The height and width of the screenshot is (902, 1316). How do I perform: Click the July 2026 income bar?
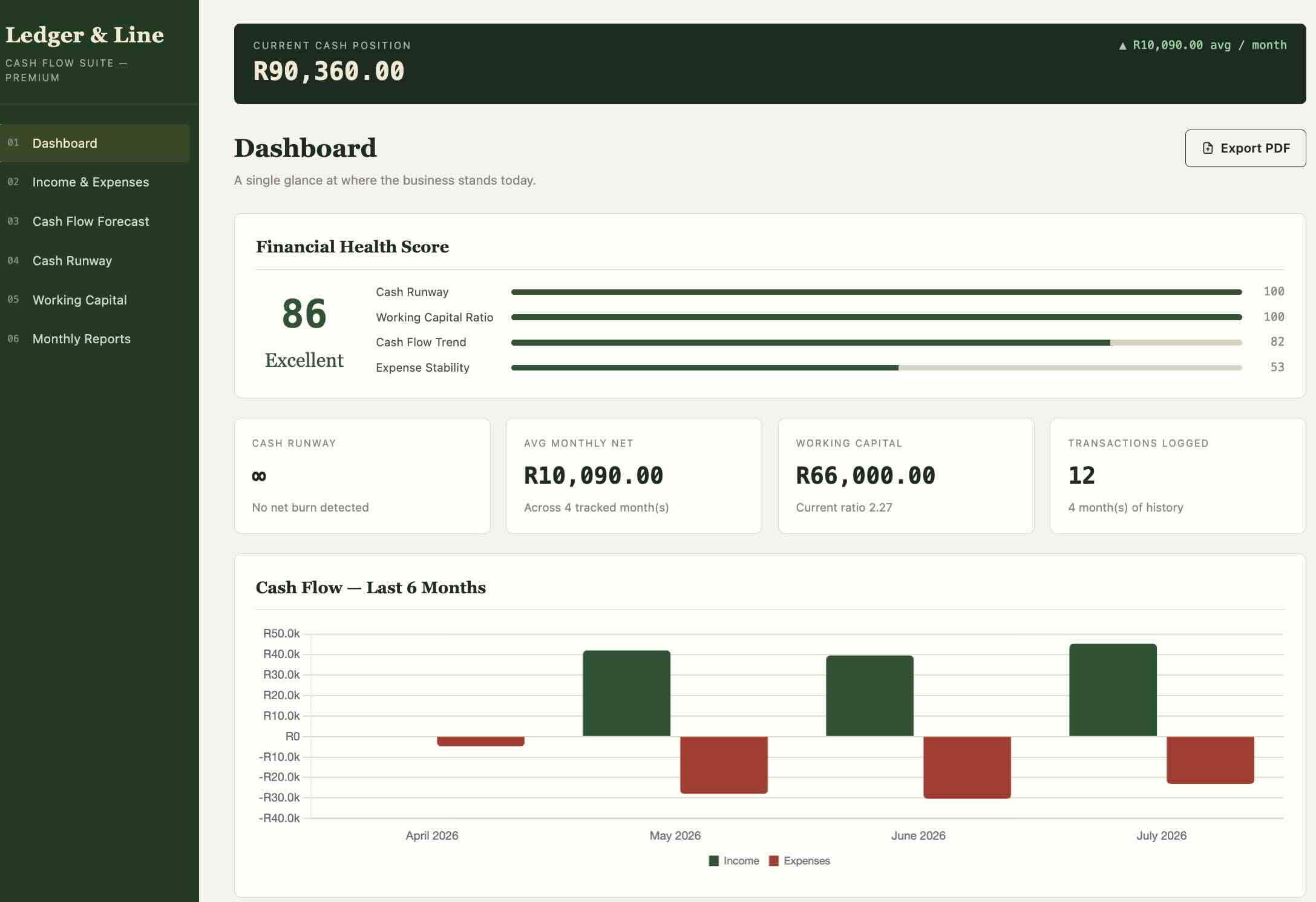pyautogui.click(x=1113, y=690)
